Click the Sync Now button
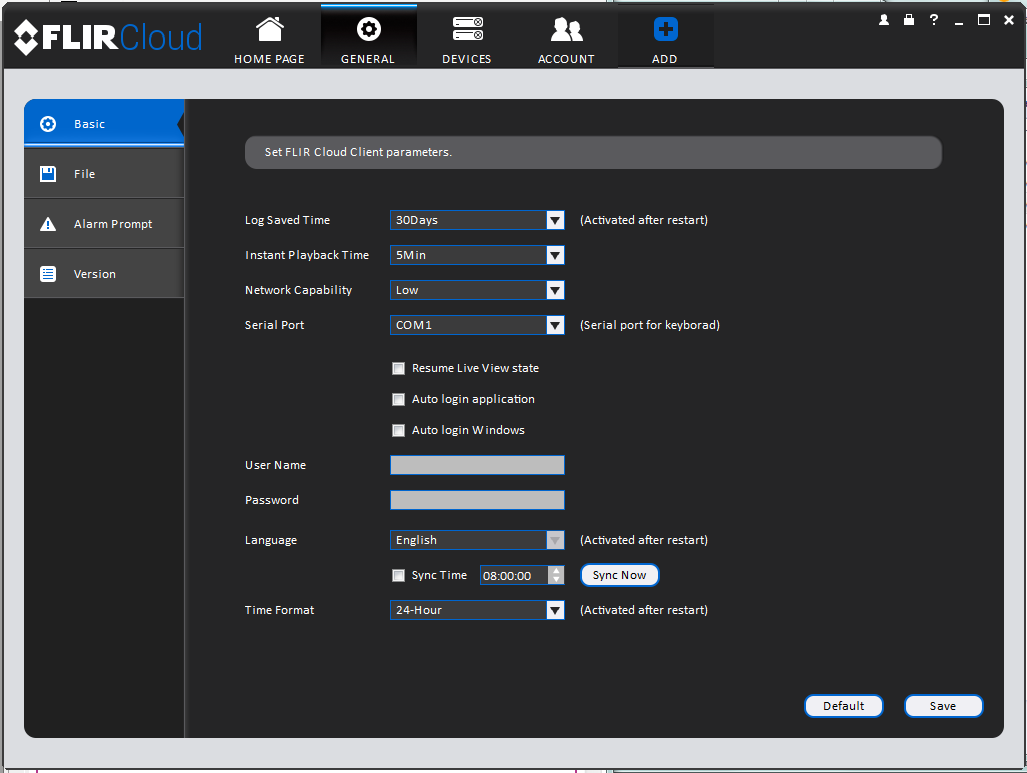This screenshot has height=773, width=1027. (x=620, y=575)
